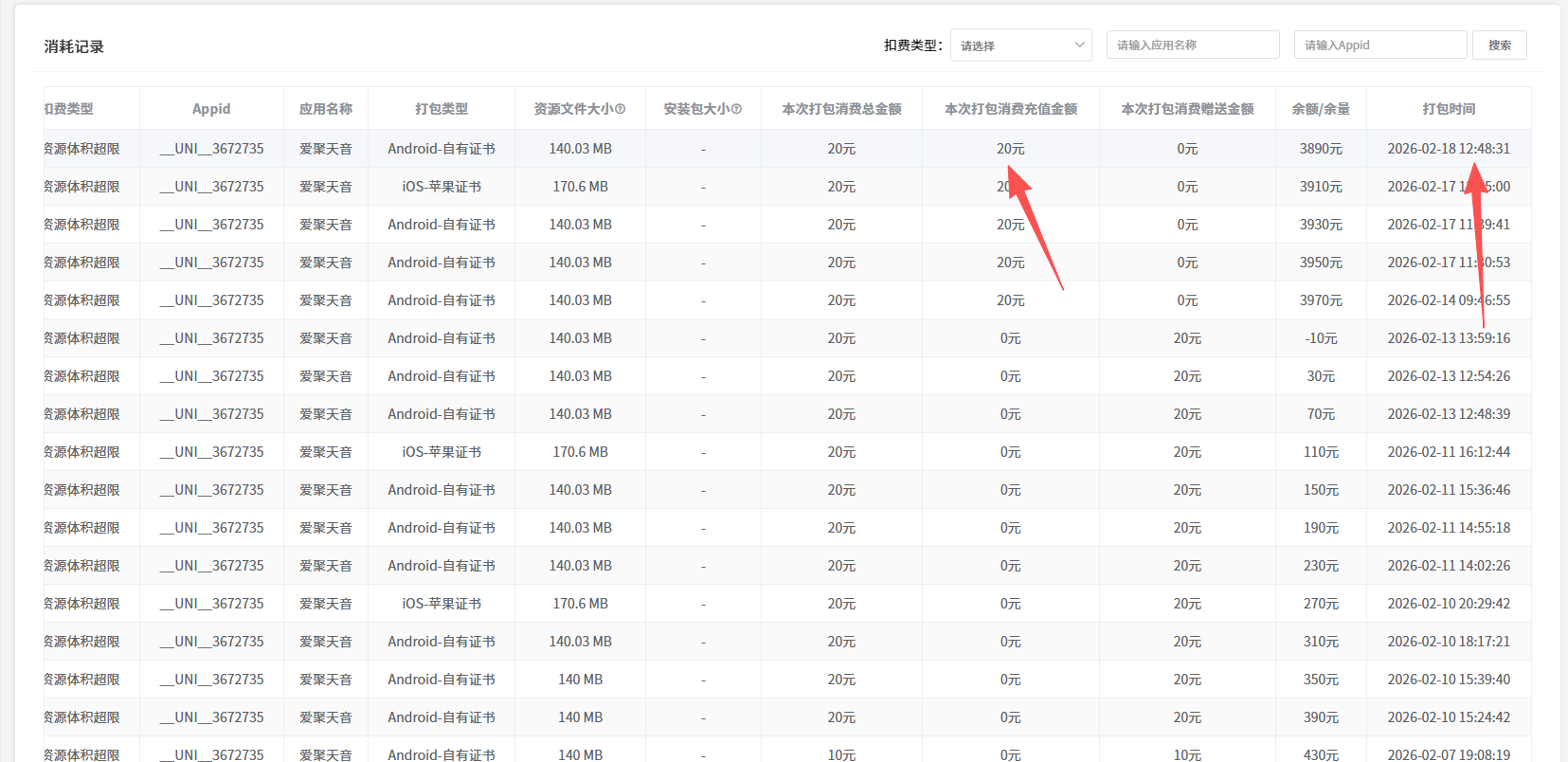
Task: Click the 打包时间 column header
Action: pyautogui.click(x=1449, y=109)
